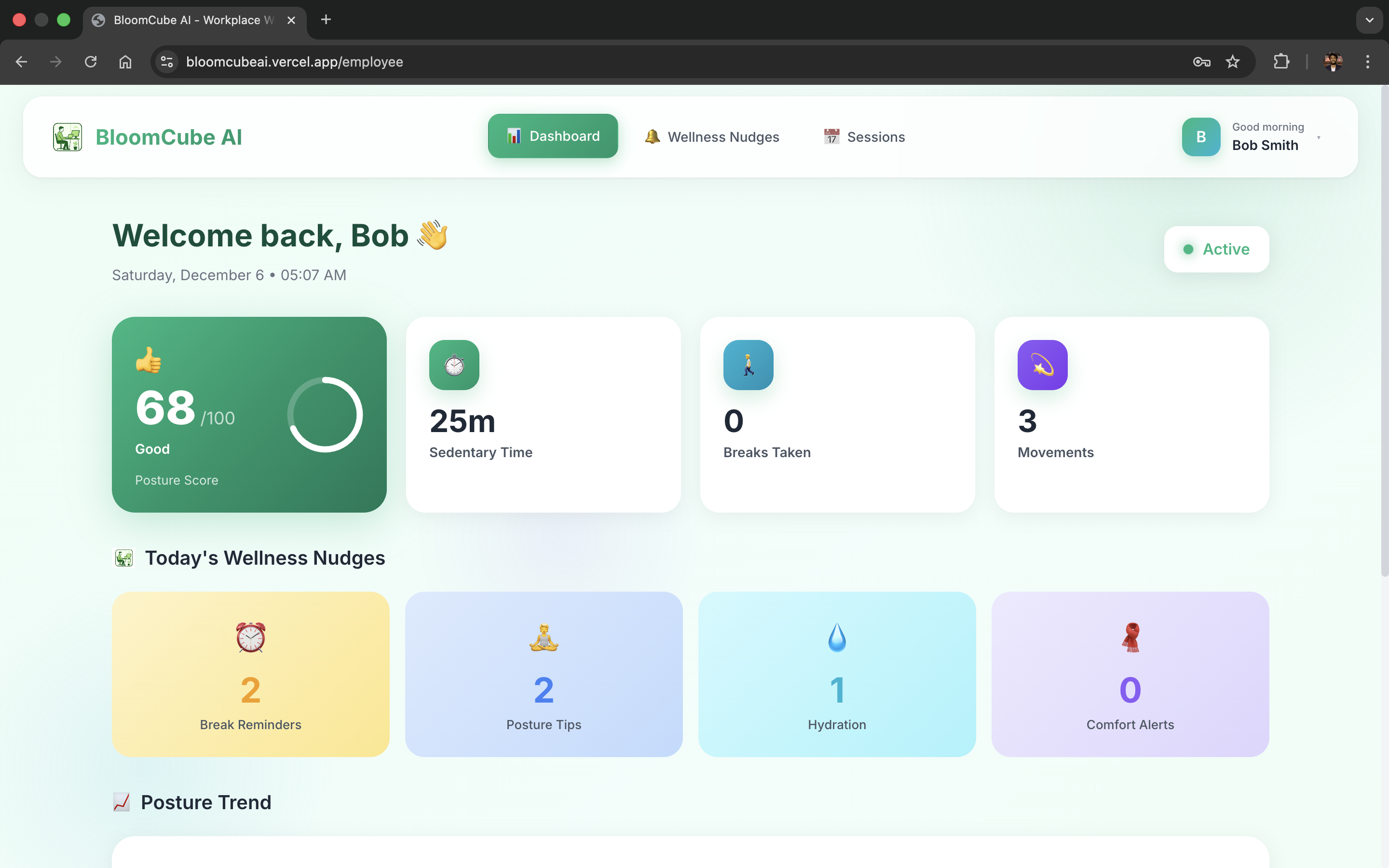
Task: Toggle the Active status indicator
Action: click(1216, 249)
